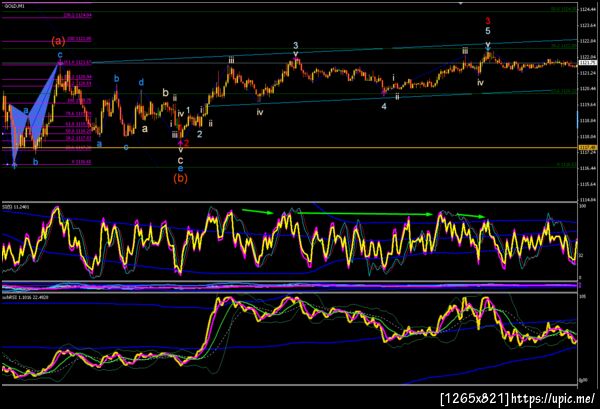Select the orange horizontal price line
This screenshot has height=409, width=600.
[291, 148]
